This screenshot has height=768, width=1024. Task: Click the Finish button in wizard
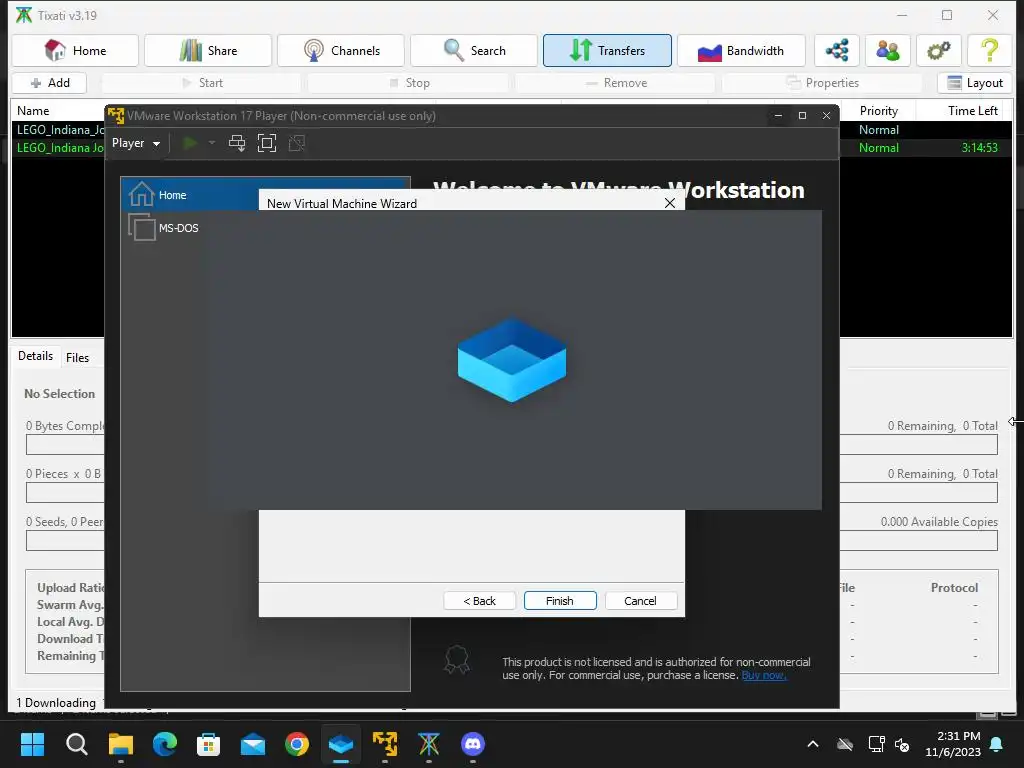[560, 601]
